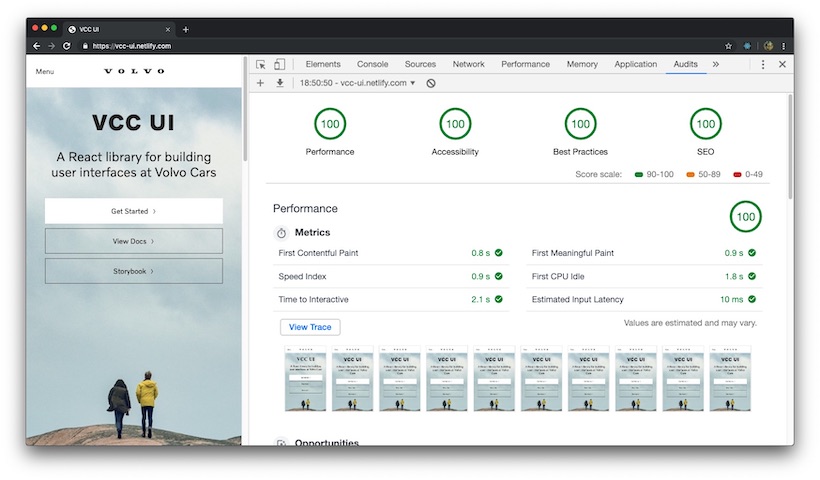820x480 pixels.
Task: Click the Get Started button
Action: tap(133, 211)
